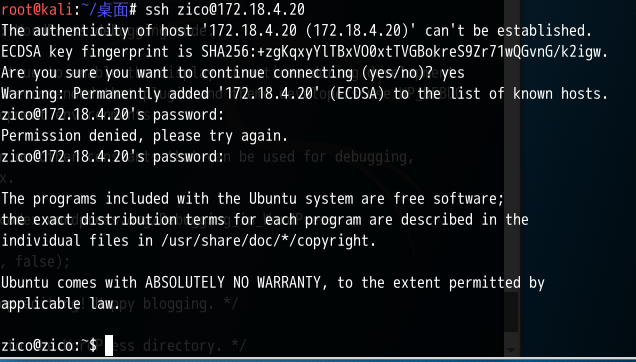This screenshot has width=636, height=362.
Task: Click the scrollbar track above the thumb
Action: [x=511, y=146]
